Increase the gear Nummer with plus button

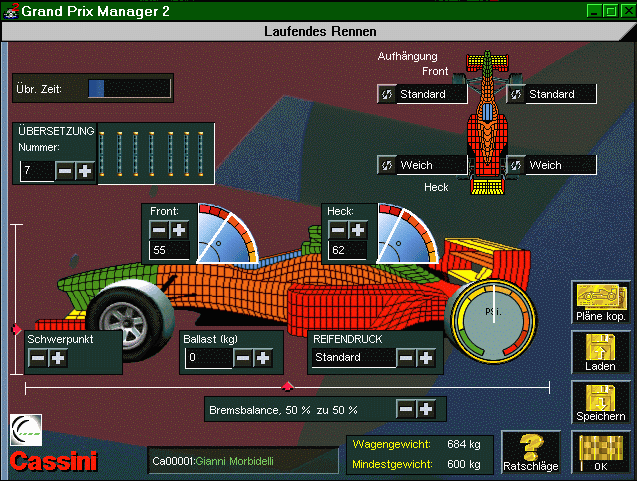click(x=84, y=171)
